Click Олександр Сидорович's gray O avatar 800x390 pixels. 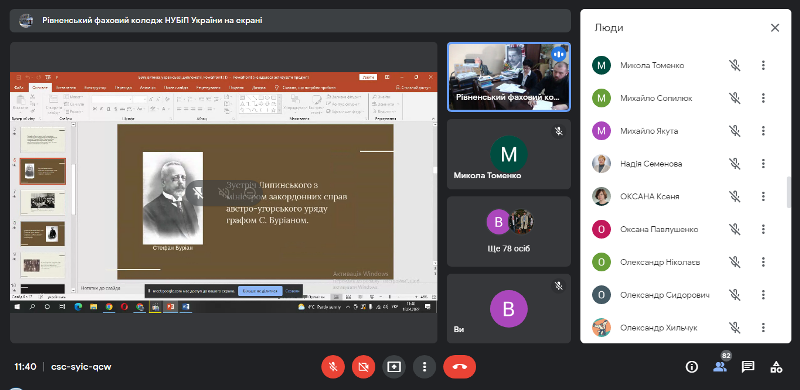tap(602, 295)
